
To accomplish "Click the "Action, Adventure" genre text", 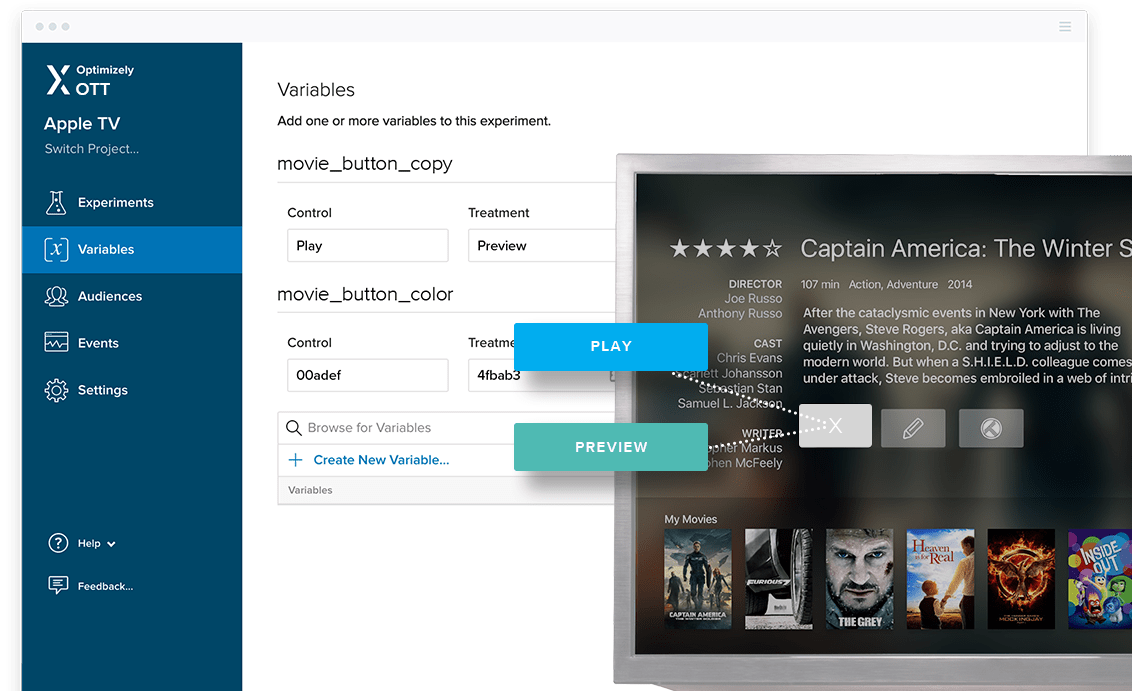I will (x=893, y=284).
